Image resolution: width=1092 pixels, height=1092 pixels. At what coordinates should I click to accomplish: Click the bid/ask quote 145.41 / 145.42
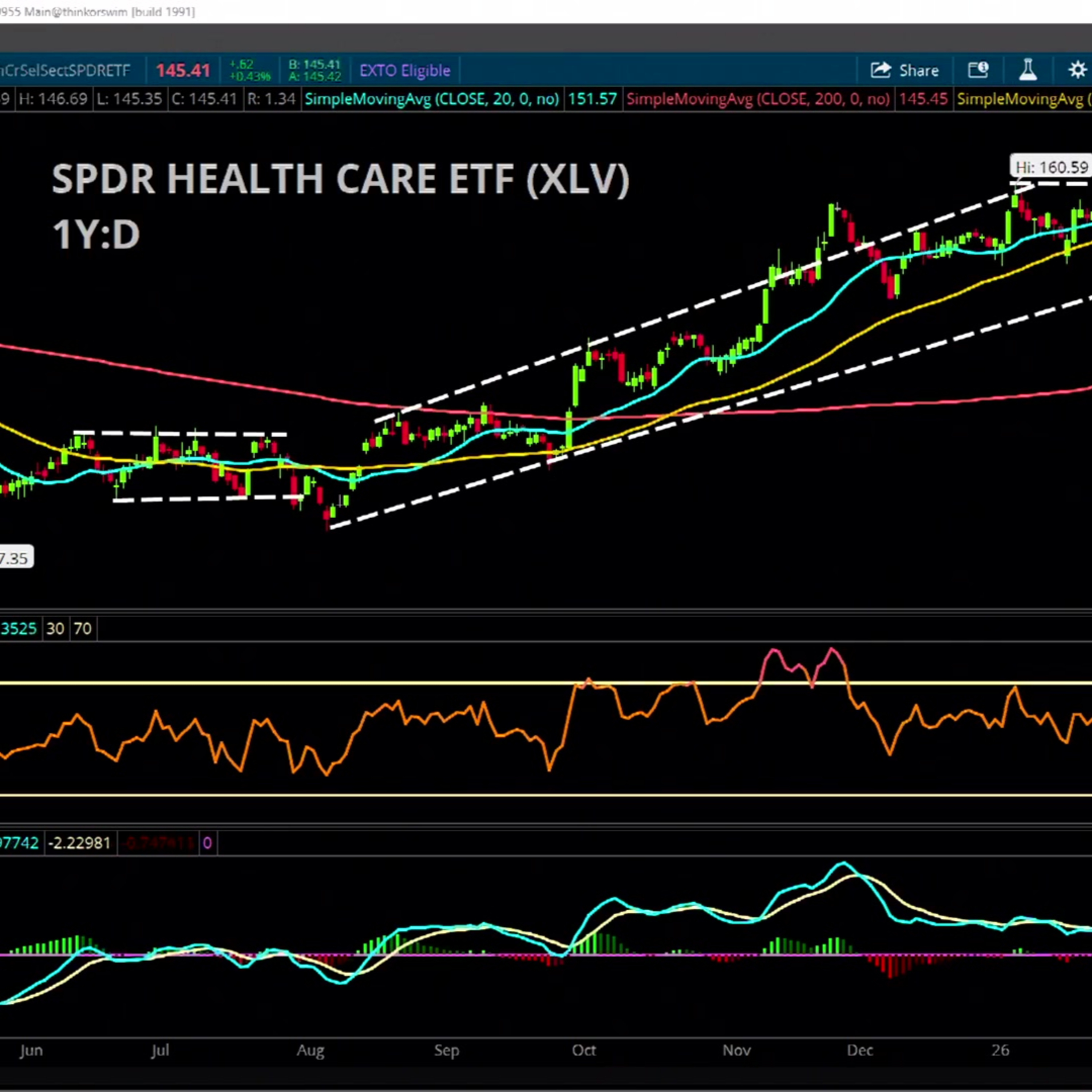click(314, 71)
